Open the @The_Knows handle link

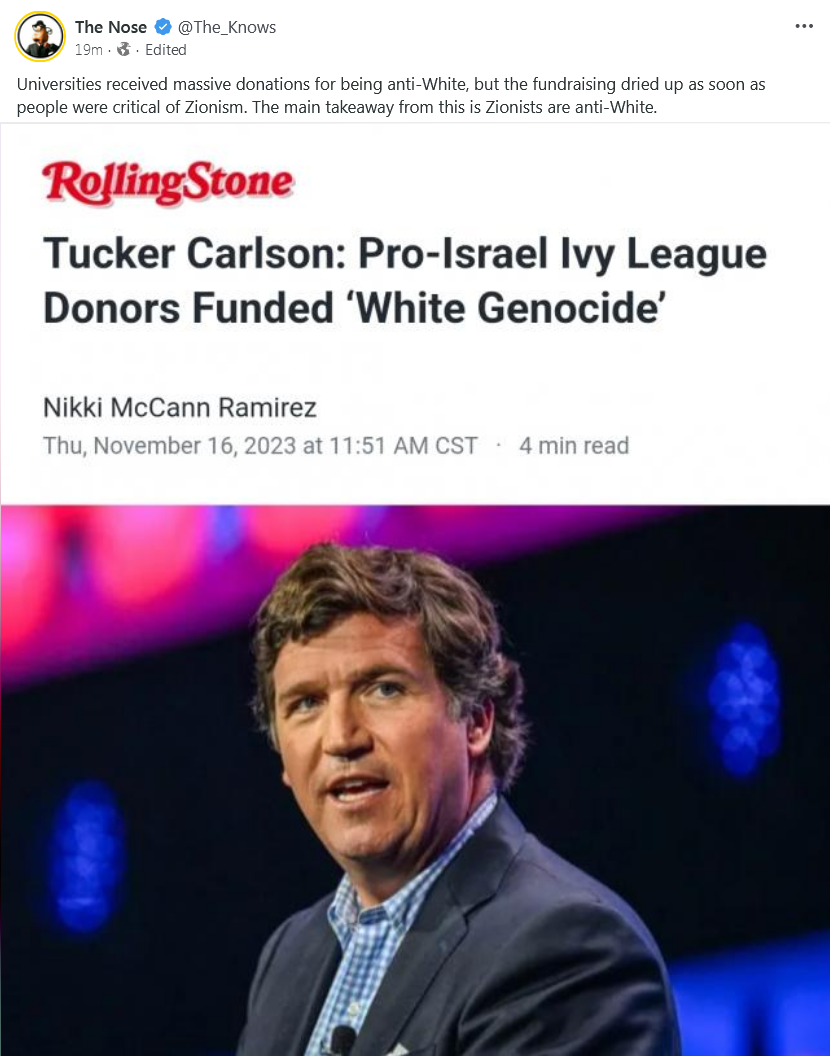[x=227, y=27]
